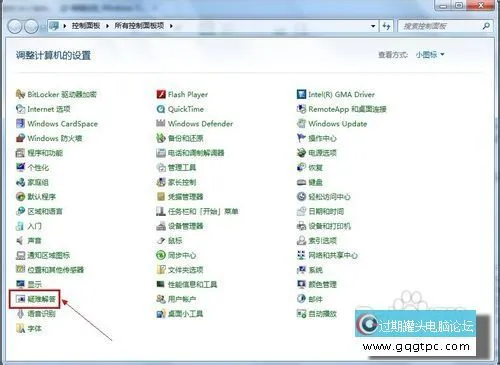Select the 操作中心 text
This screenshot has height=365, width=500.
coord(323,138)
